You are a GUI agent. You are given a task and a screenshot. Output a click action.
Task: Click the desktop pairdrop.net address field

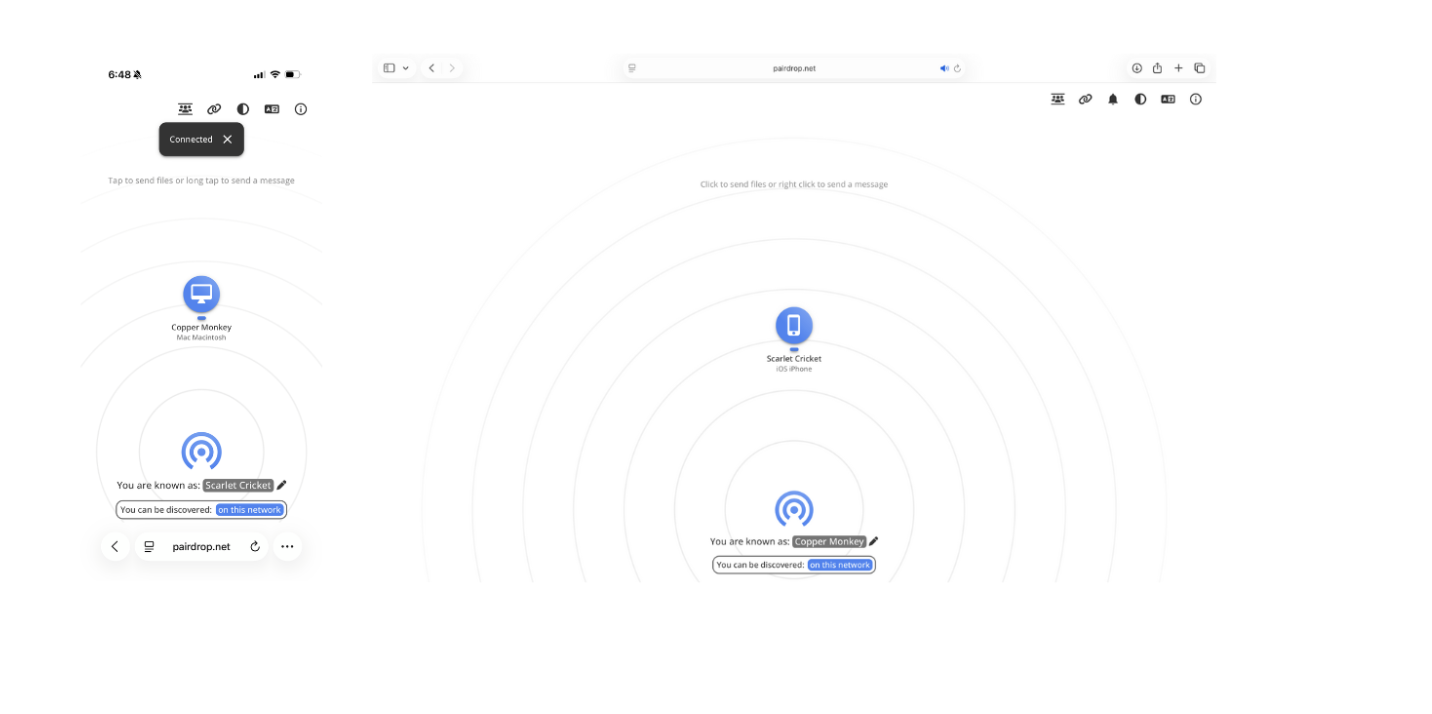(794, 68)
